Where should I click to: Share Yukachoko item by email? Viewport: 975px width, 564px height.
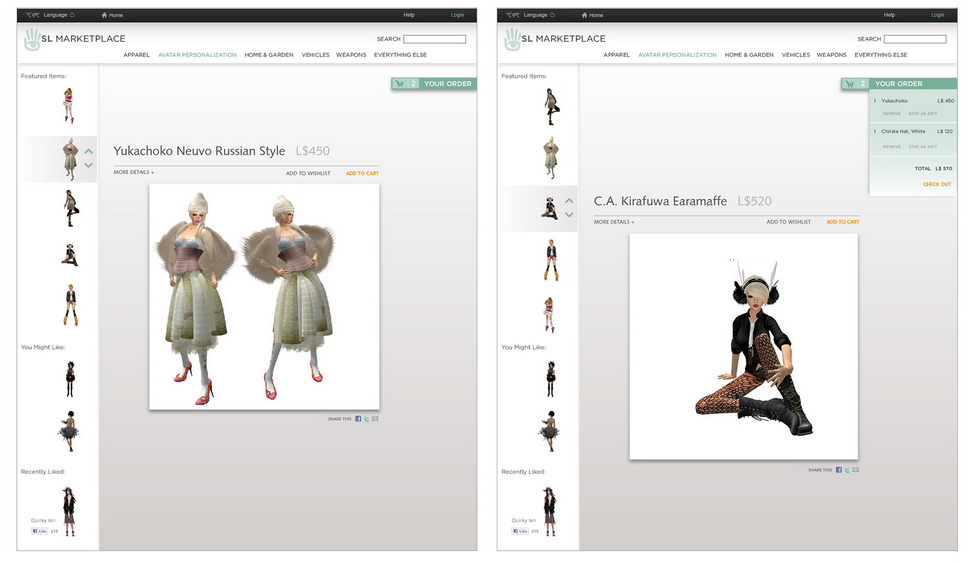point(375,419)
